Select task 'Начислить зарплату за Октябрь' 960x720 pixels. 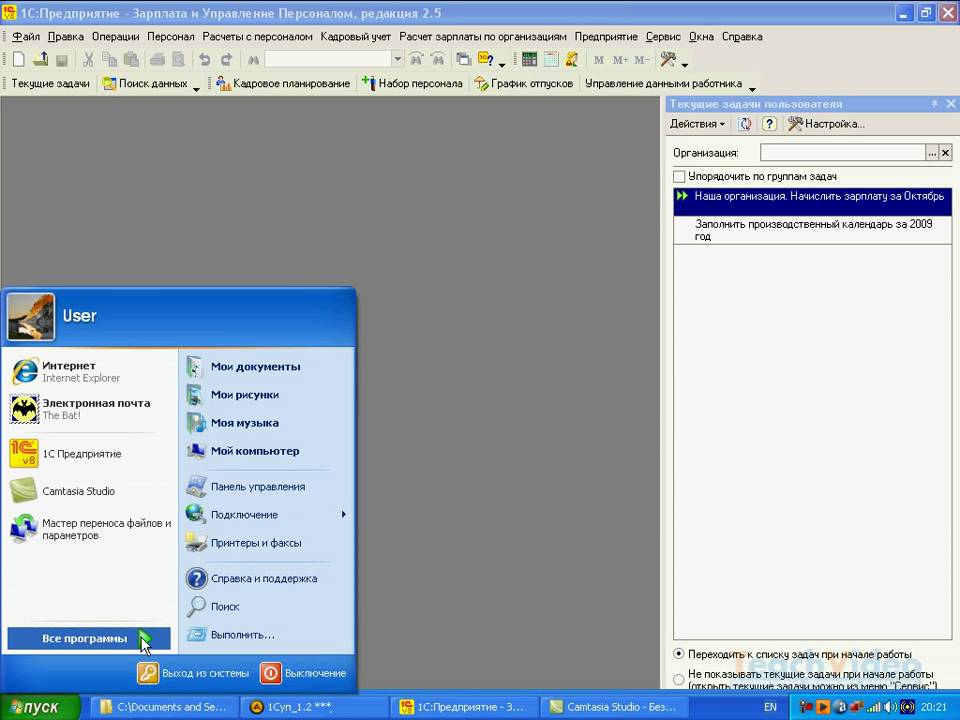pyautogui.click(x=812, y=203)
